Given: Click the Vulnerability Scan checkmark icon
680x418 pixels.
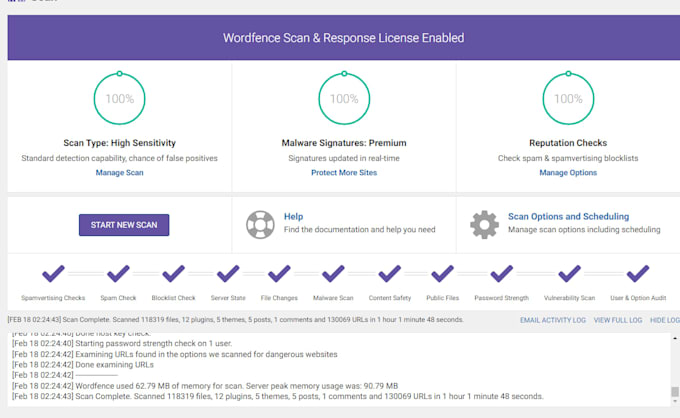Looking at the screenshot, I should [570, 273].
